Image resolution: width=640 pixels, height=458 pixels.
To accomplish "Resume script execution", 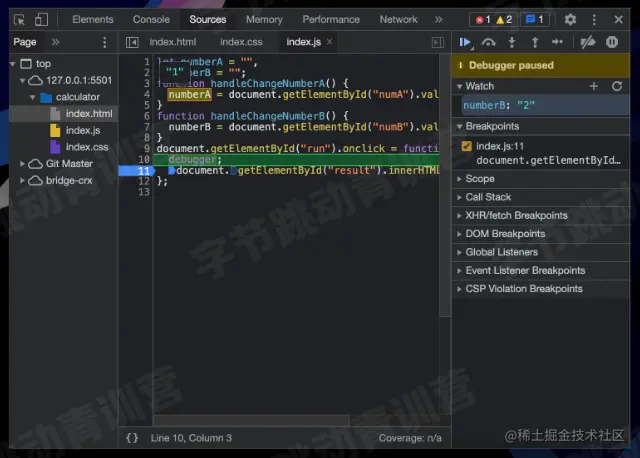I will [x=465, y=42].
